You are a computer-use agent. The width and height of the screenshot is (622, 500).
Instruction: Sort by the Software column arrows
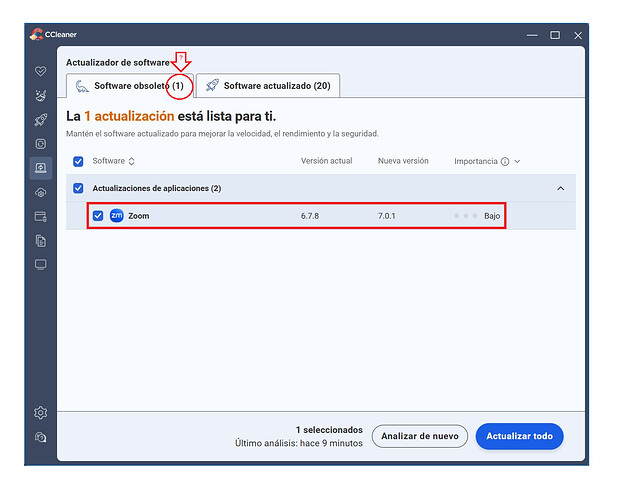[132, 161]
